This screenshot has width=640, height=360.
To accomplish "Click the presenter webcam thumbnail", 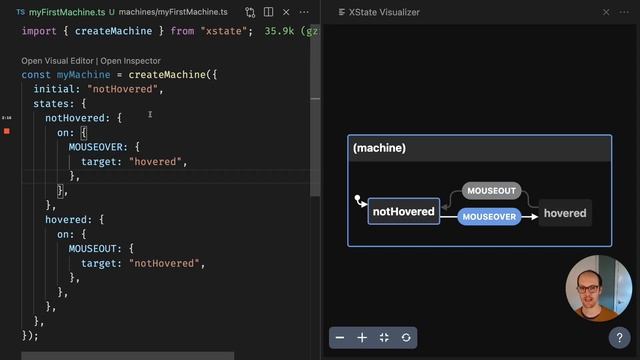I will 599,288.
